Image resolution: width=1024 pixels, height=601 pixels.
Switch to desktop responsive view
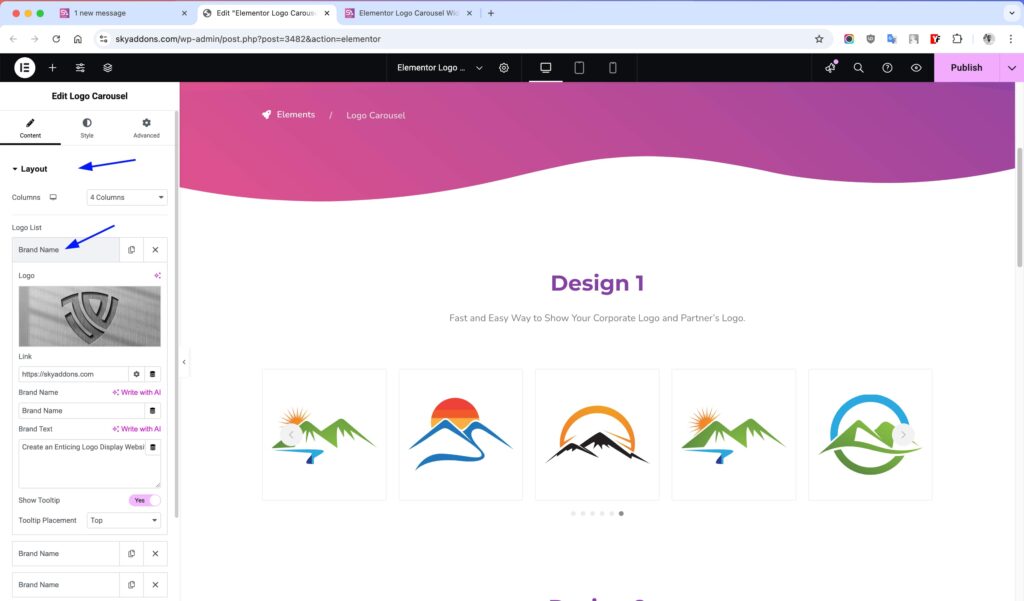(545, 67)
